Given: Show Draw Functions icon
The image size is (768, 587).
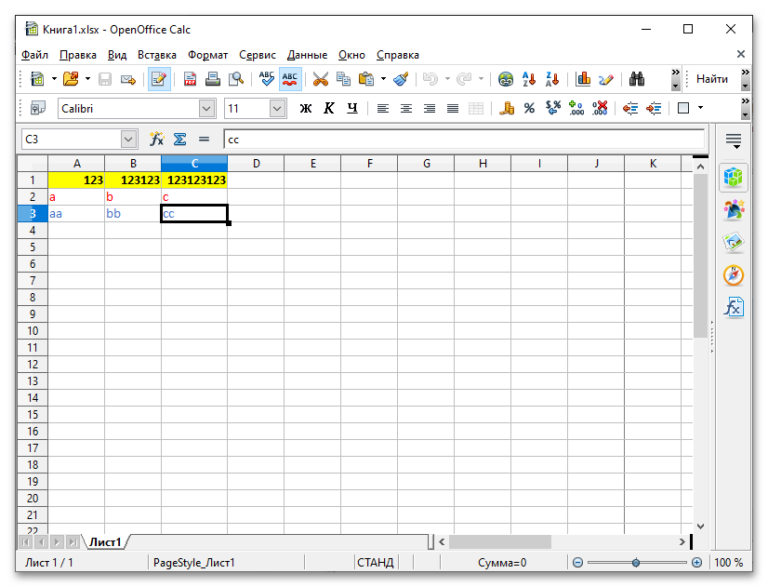Looking at the screenshot, I should (606, 79).
